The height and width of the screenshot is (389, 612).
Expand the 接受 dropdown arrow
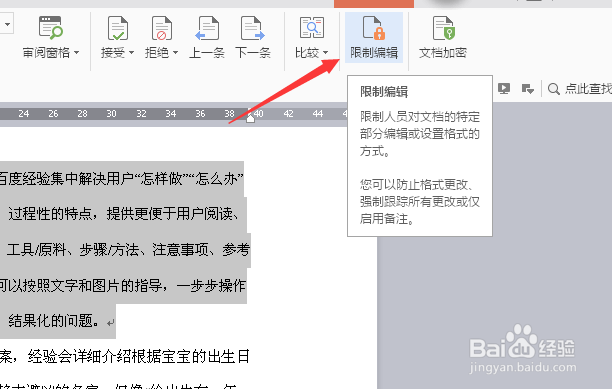coord(131,52)
